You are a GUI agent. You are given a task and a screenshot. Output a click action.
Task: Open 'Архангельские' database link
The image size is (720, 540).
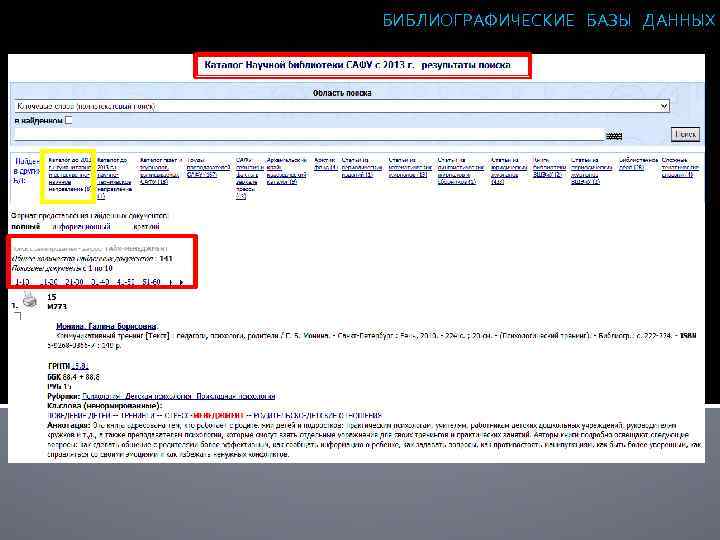pos(287,171)
